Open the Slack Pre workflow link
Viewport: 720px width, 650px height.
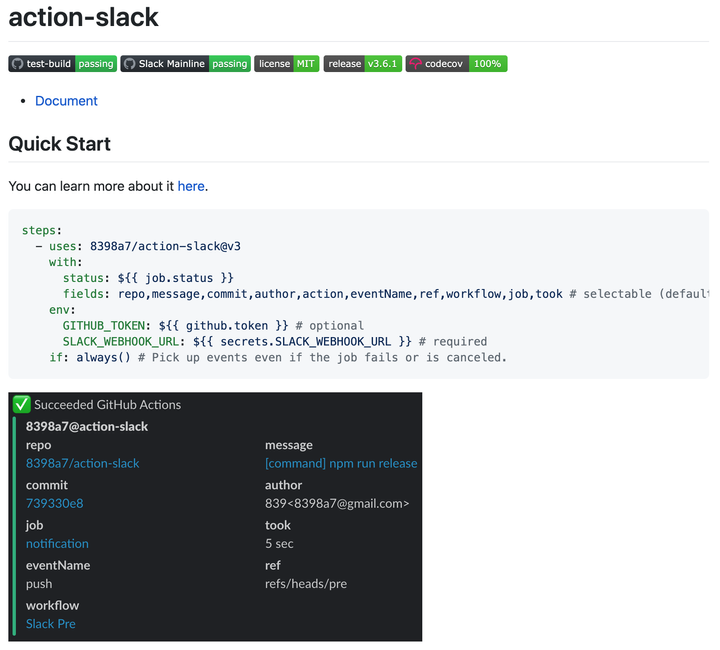[51, 624]
